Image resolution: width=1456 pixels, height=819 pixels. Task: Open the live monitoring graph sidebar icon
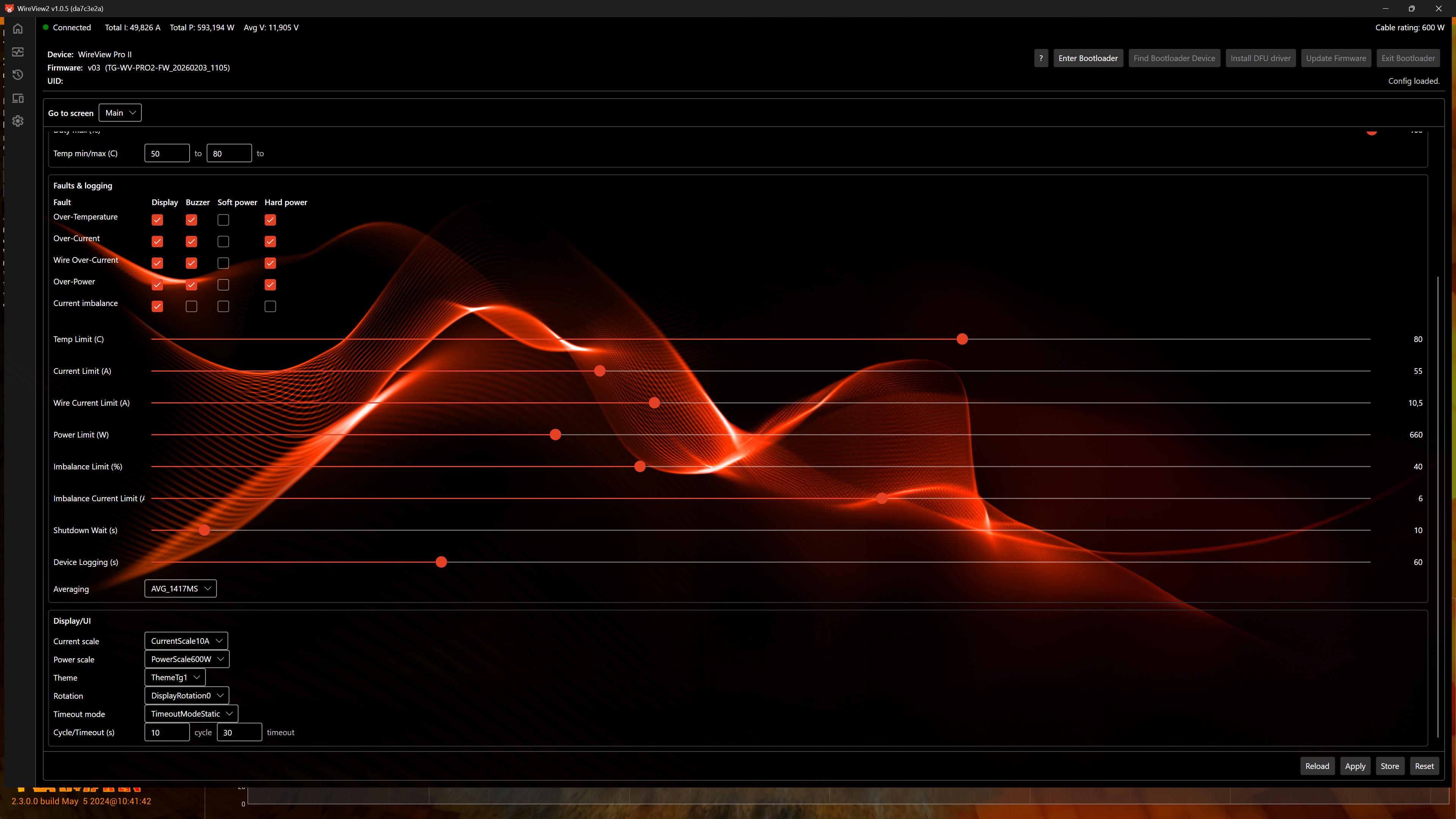[x=18, y=52]
